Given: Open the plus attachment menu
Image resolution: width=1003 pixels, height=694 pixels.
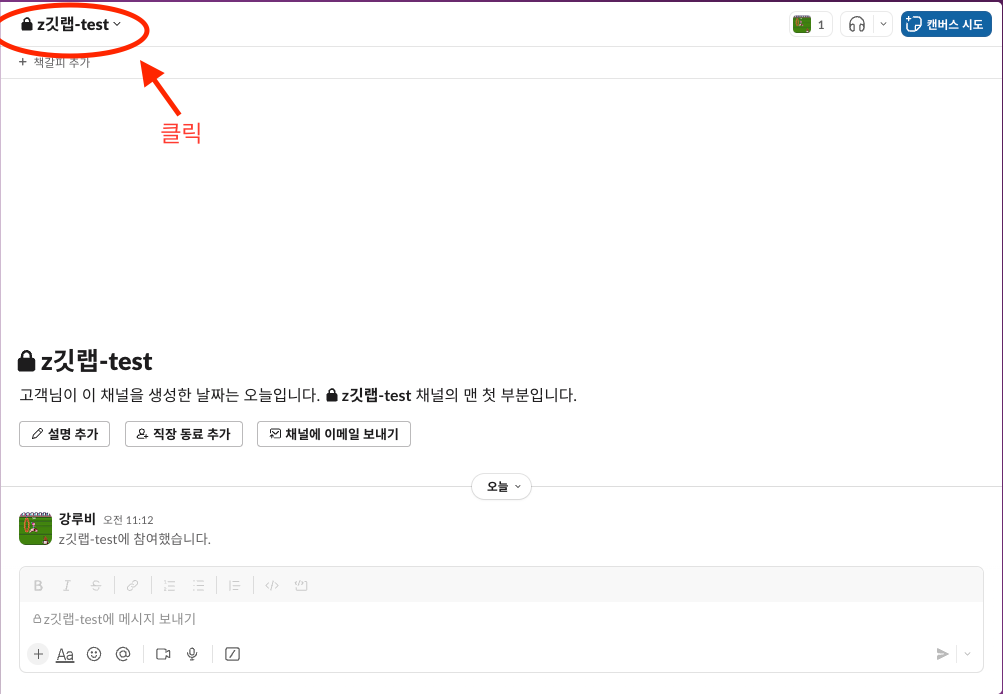Looking at the screenshot, I should point(38,654).
